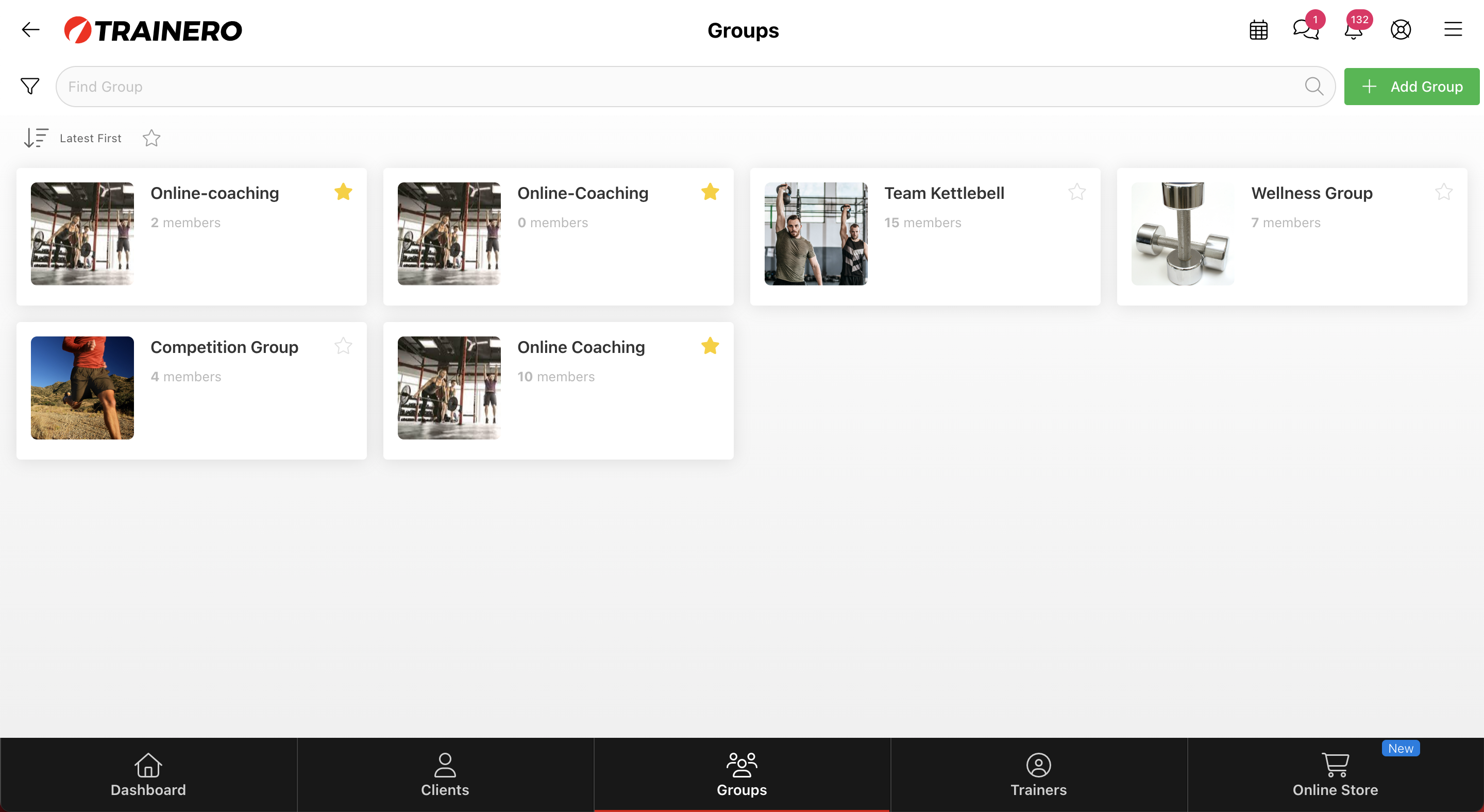This screenshot has width=1484, height=812.
Task: Toggle favorites-only star filter
Action: coord(151,138)
